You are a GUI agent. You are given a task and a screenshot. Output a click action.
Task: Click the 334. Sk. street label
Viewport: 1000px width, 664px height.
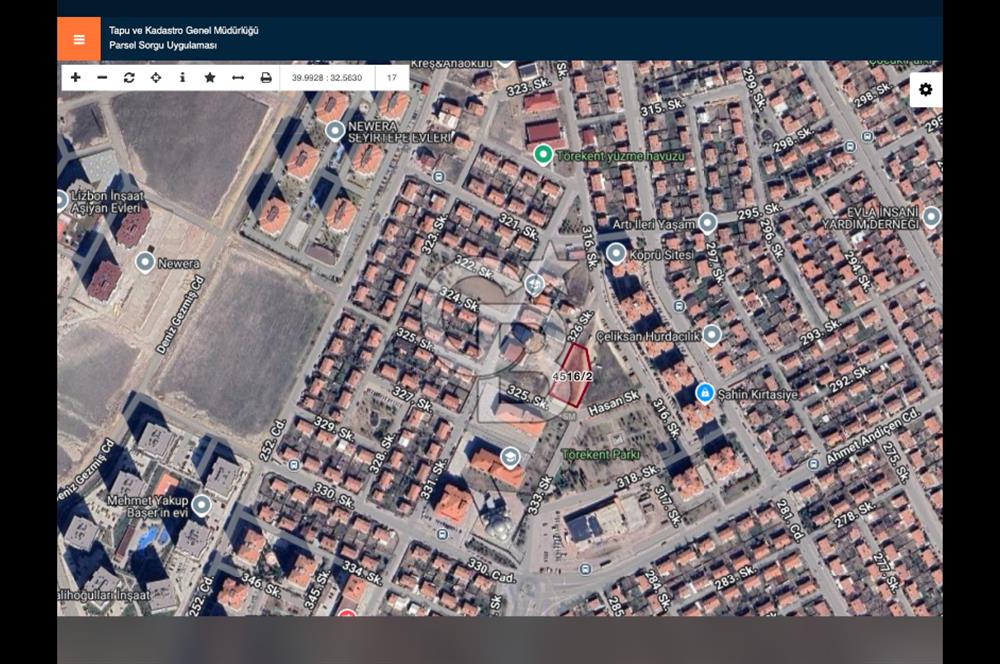tap(362, 572)
